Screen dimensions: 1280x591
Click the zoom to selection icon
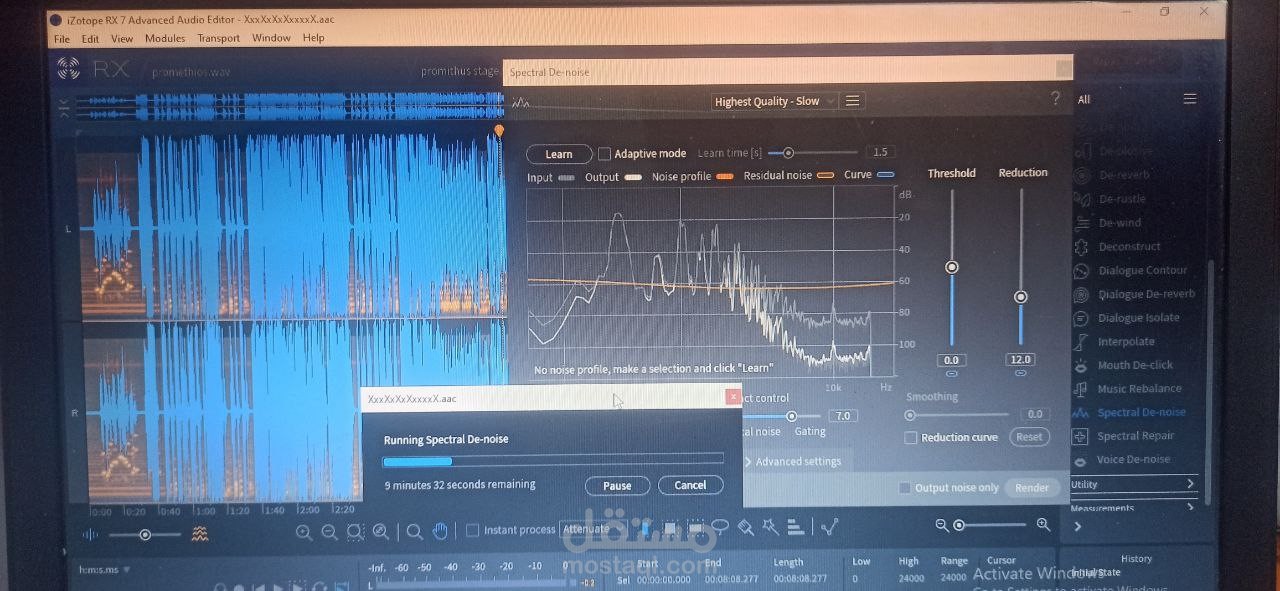tap(355, 533)
